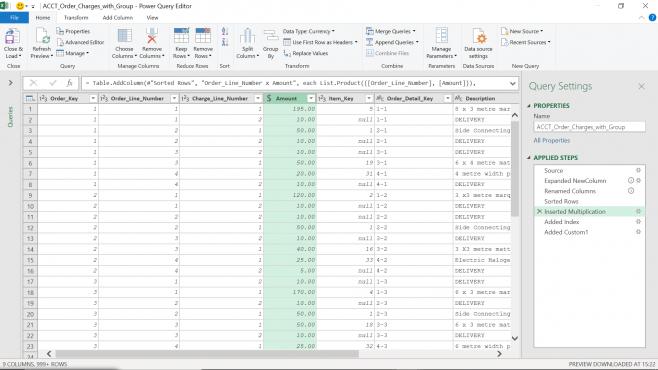The width and height of the screenshot is (658, 370).
Task: Select the Source applied step
Action: [554, 170]
